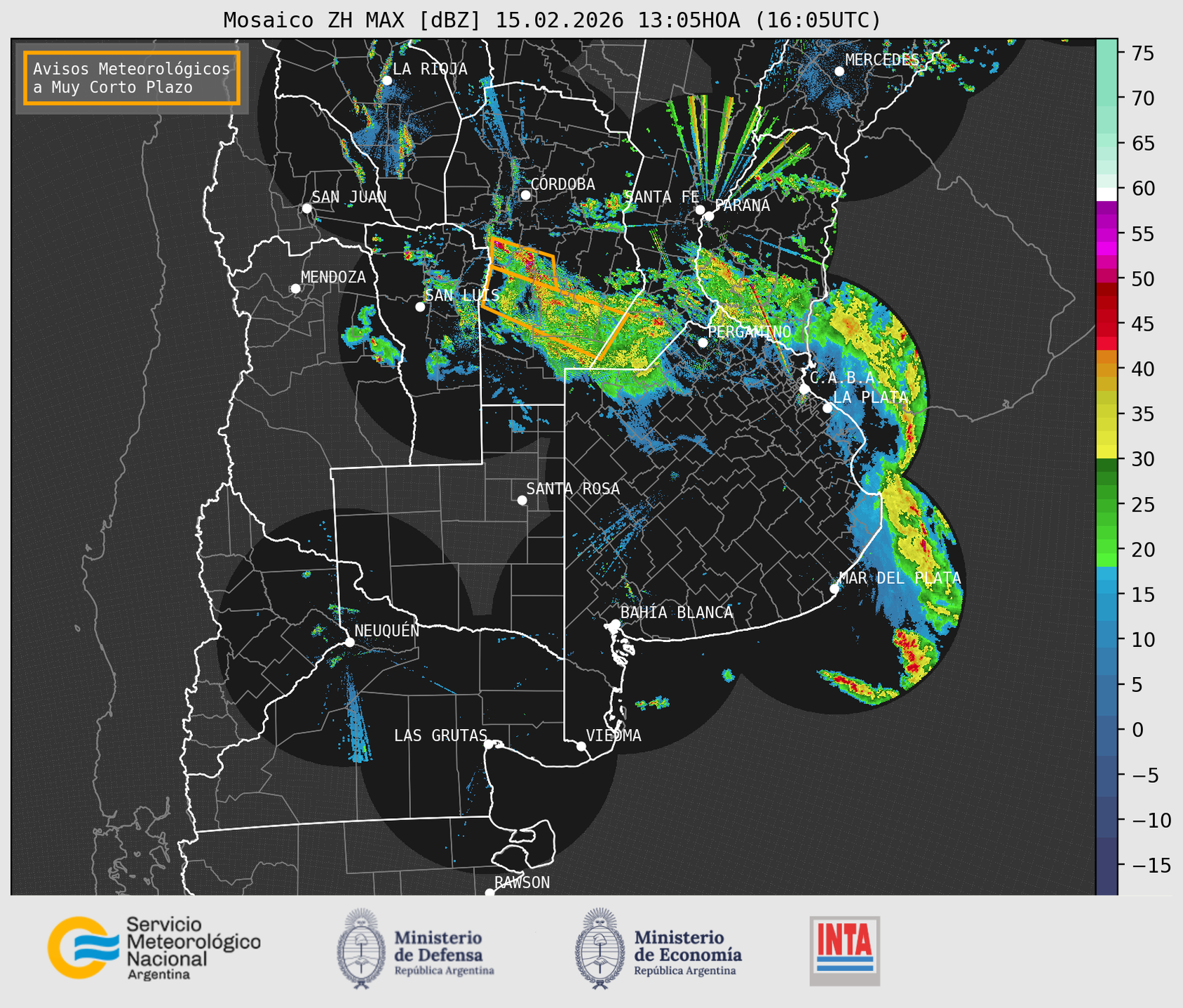Click the CÓRDOBA text label

point(563,184)
